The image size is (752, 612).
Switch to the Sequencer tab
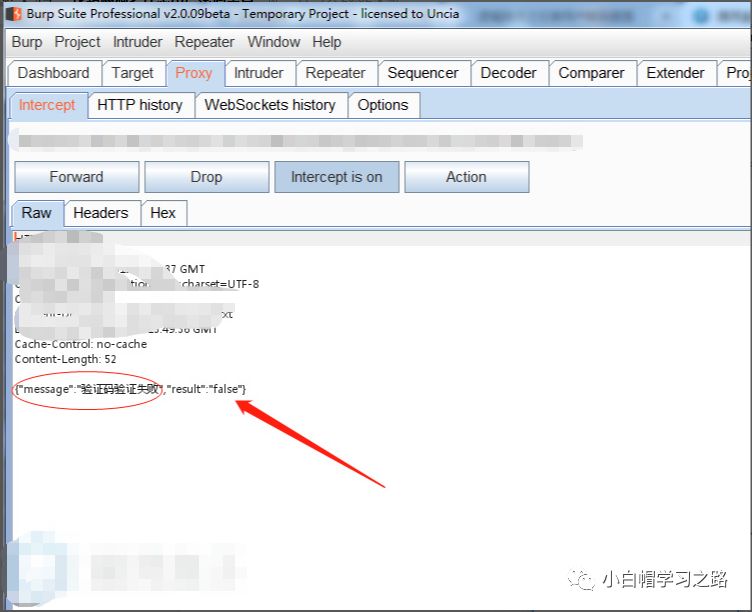pos(423,73)
